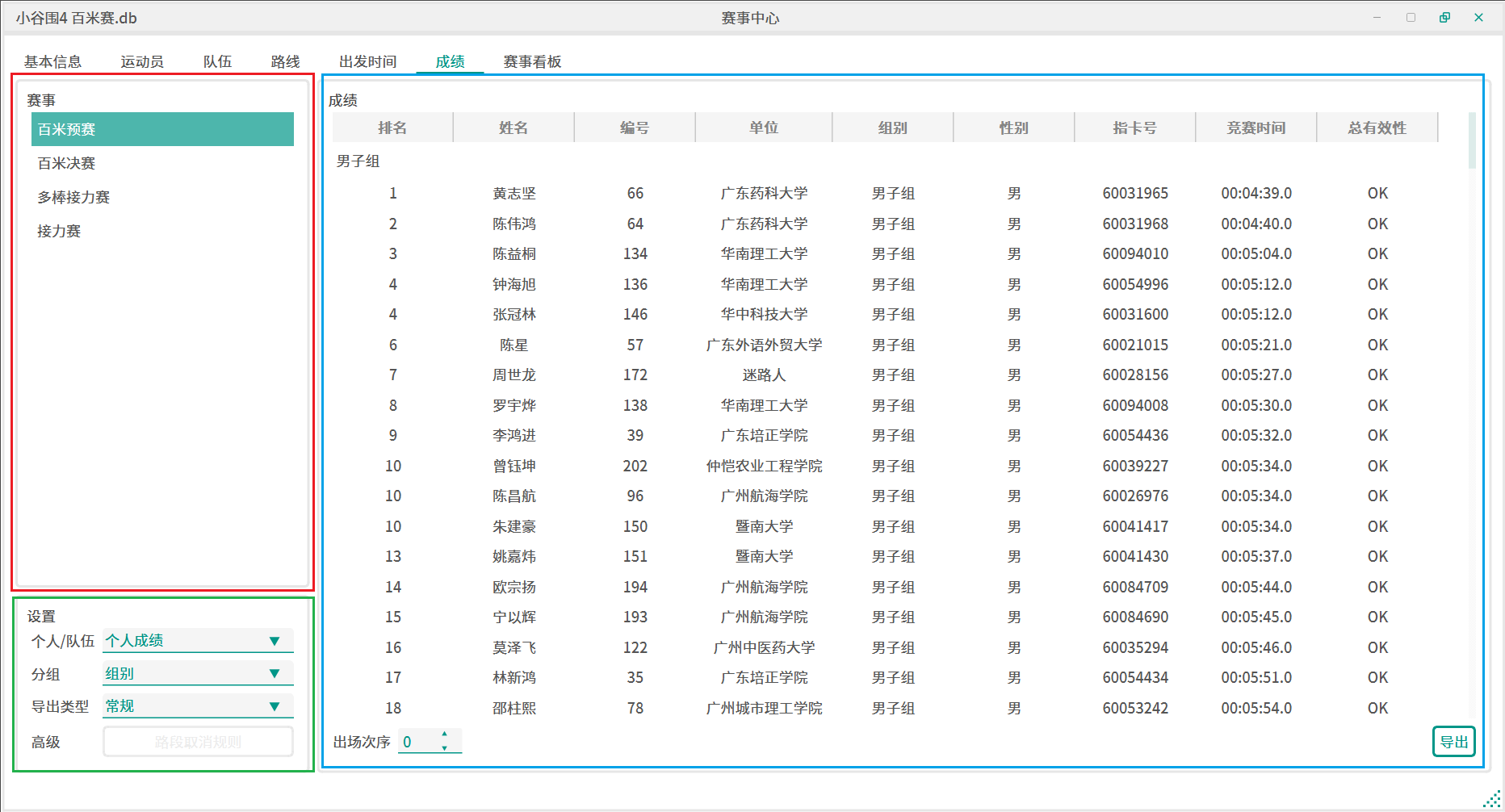Restore down the window using title bar icon

click(1444, 18)
